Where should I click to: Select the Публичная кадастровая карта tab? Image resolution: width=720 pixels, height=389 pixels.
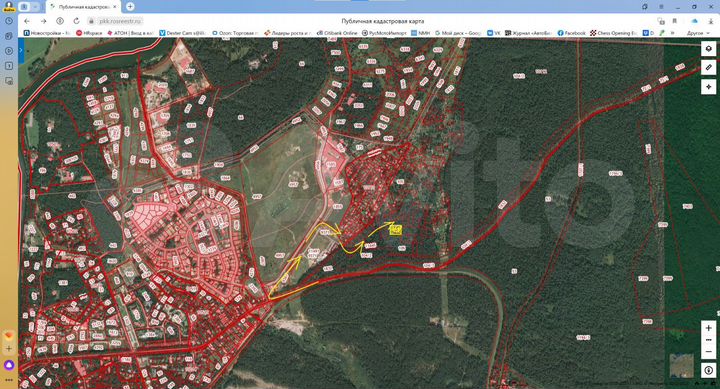point(83,7)
